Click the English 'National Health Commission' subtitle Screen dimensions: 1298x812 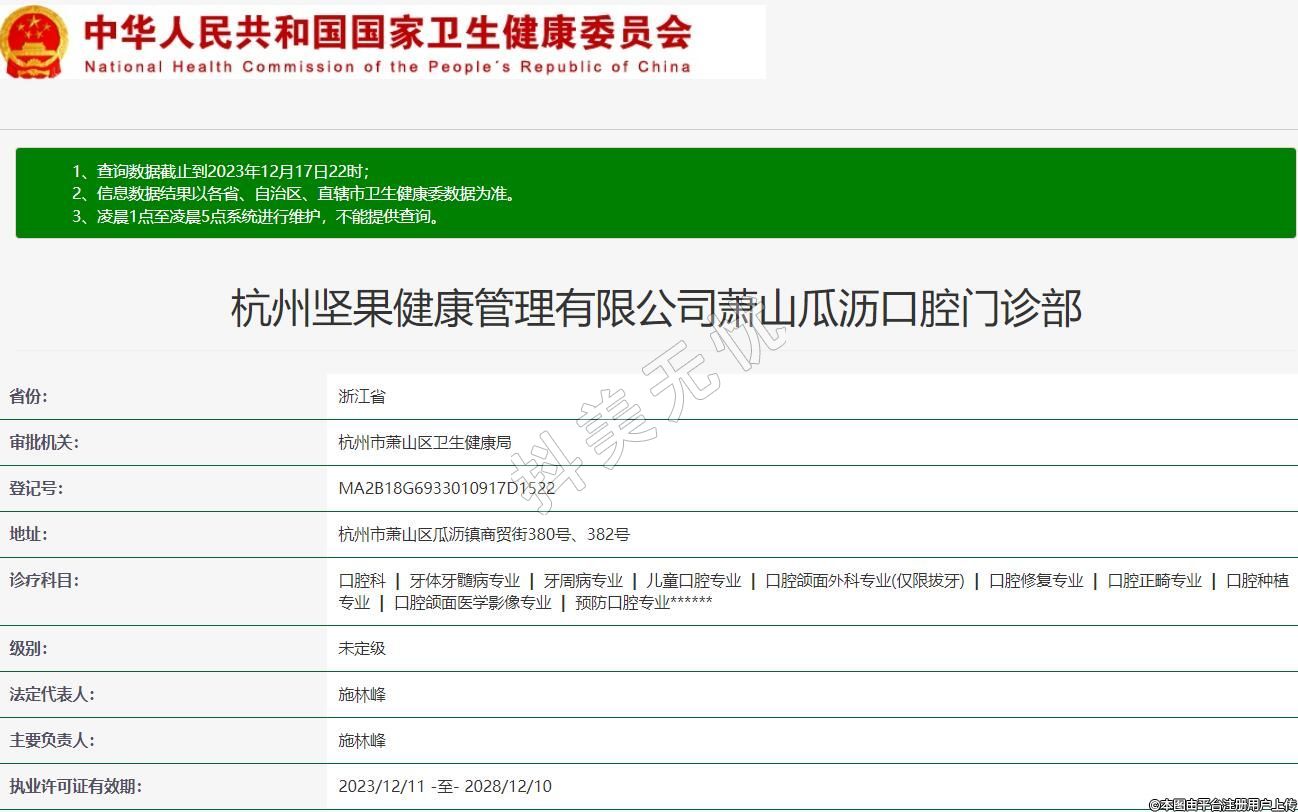pos(387,67)
